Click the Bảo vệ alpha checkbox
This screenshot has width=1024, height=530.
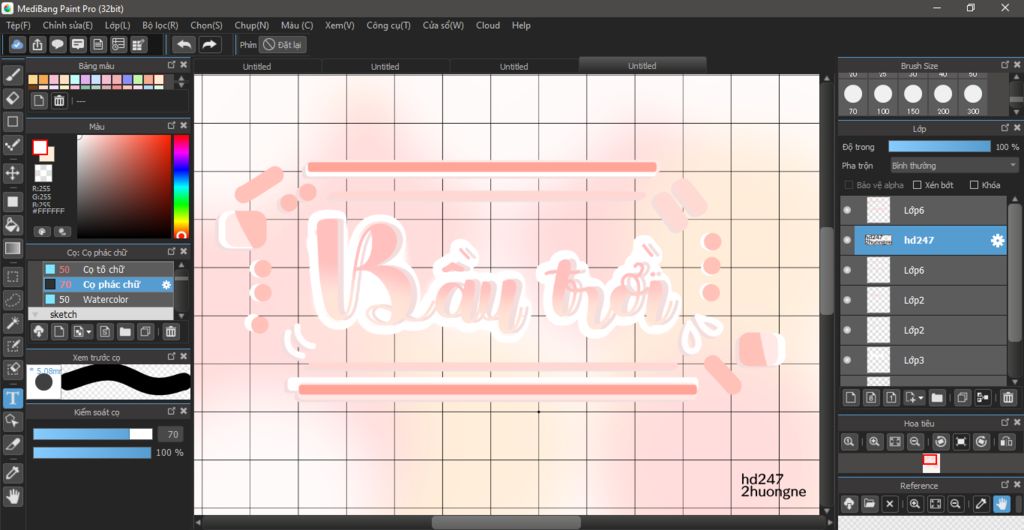click(849, 185)
